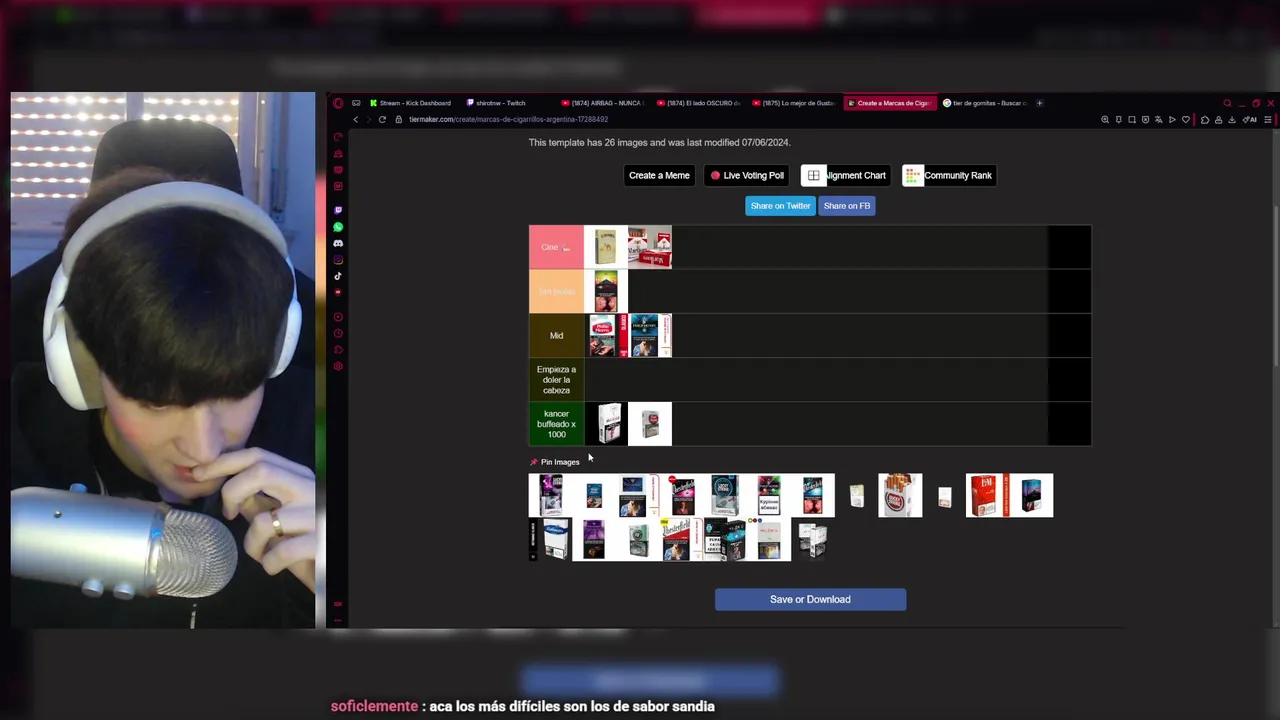
Task: Open the sidebar history clock icon
Action: click(x=338, y=333)
